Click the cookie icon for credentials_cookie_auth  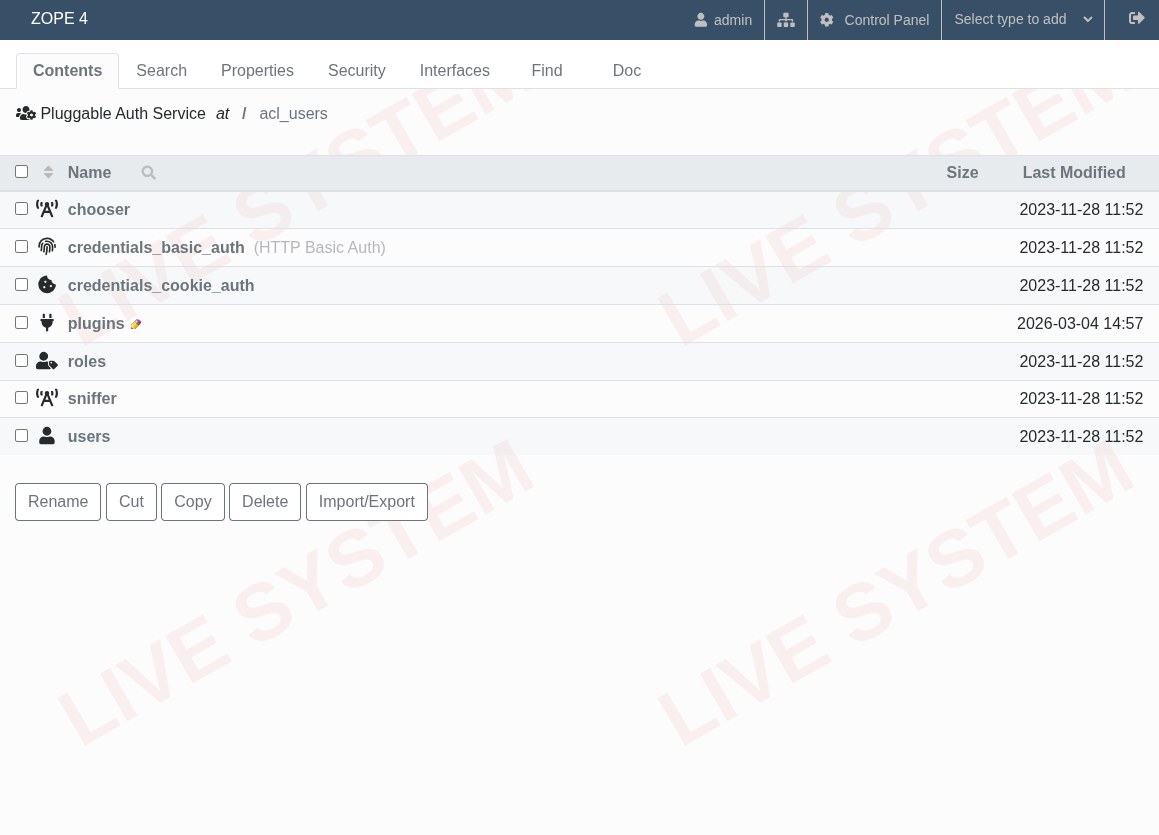tap(47, 285)
